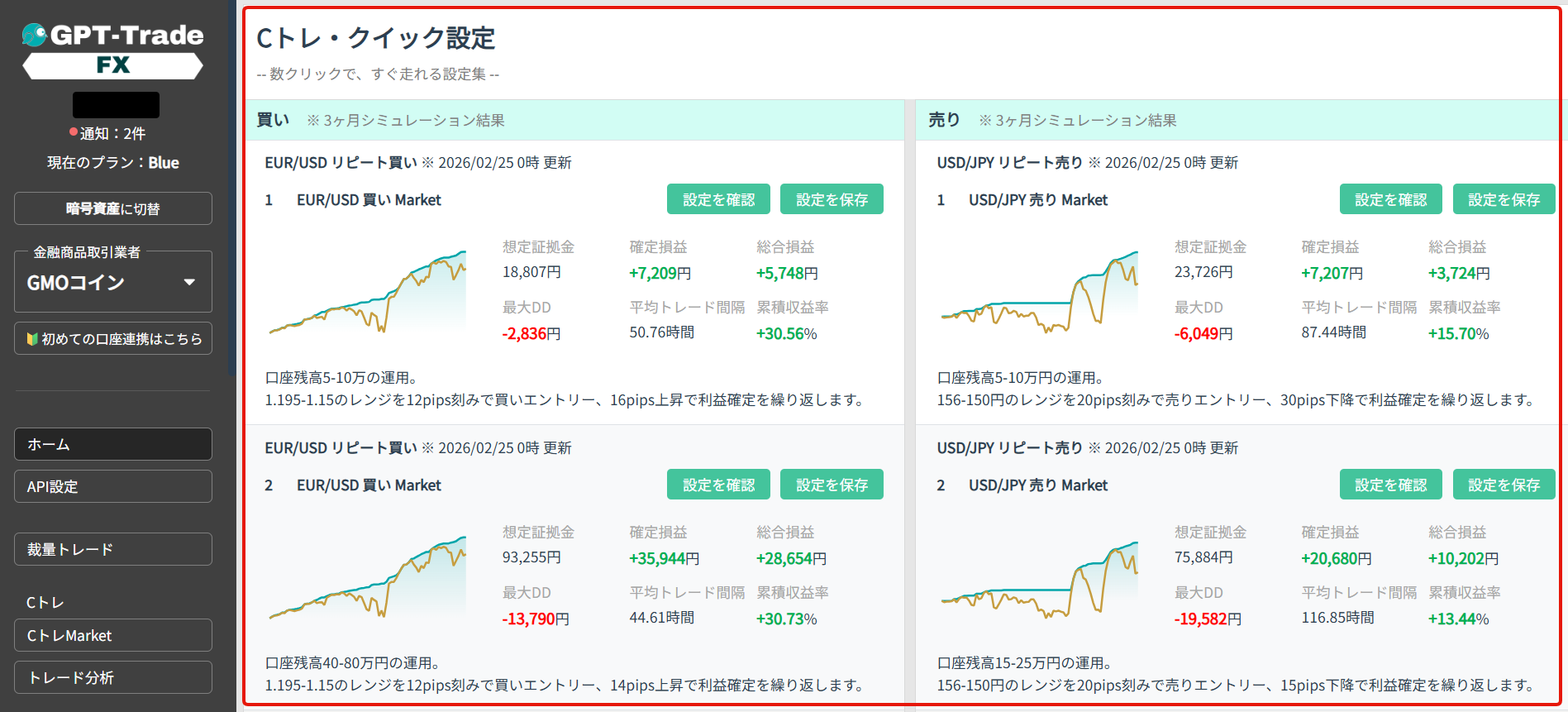
Task: Open 裁量トレード in the sidebar
Action: pyautogui.click(x=113, y=549)
